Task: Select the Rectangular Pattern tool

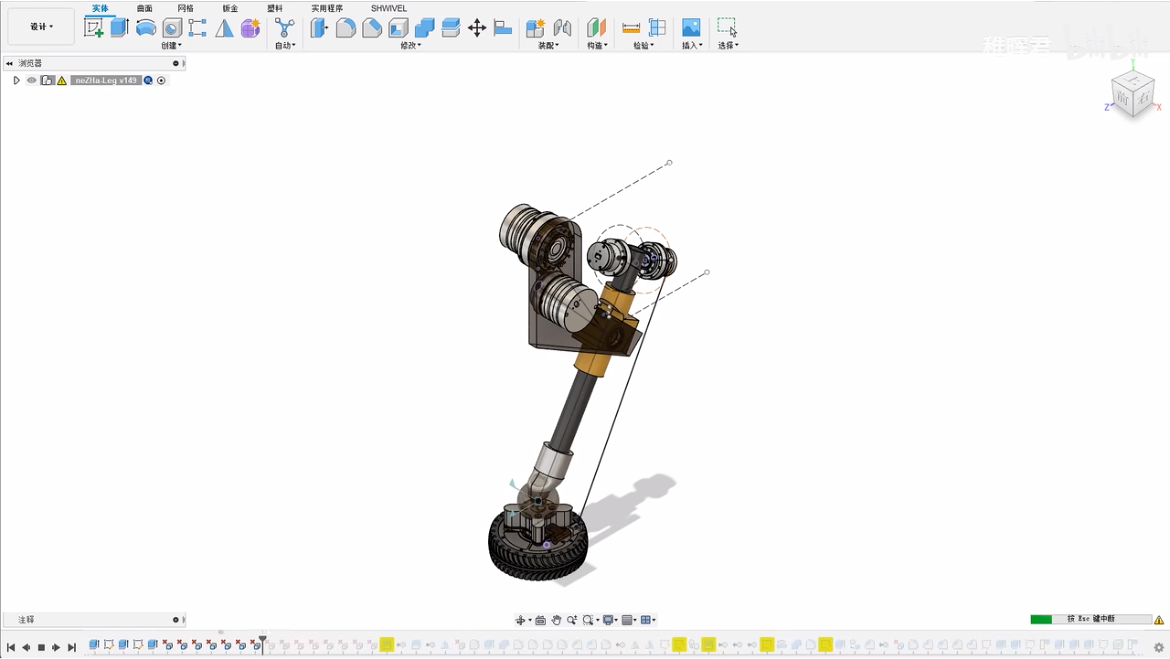Action: click(x=198, y=28)
